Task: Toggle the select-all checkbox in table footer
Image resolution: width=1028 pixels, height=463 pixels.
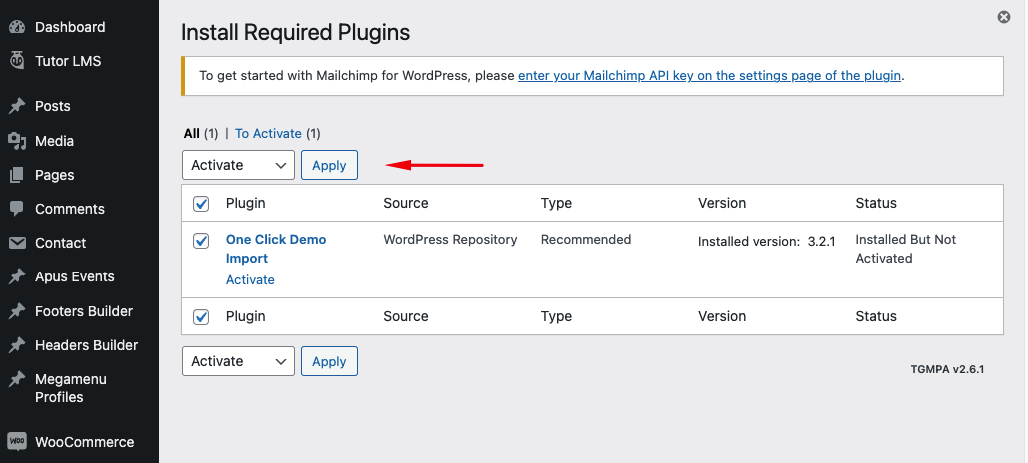Action: point(201,317)
